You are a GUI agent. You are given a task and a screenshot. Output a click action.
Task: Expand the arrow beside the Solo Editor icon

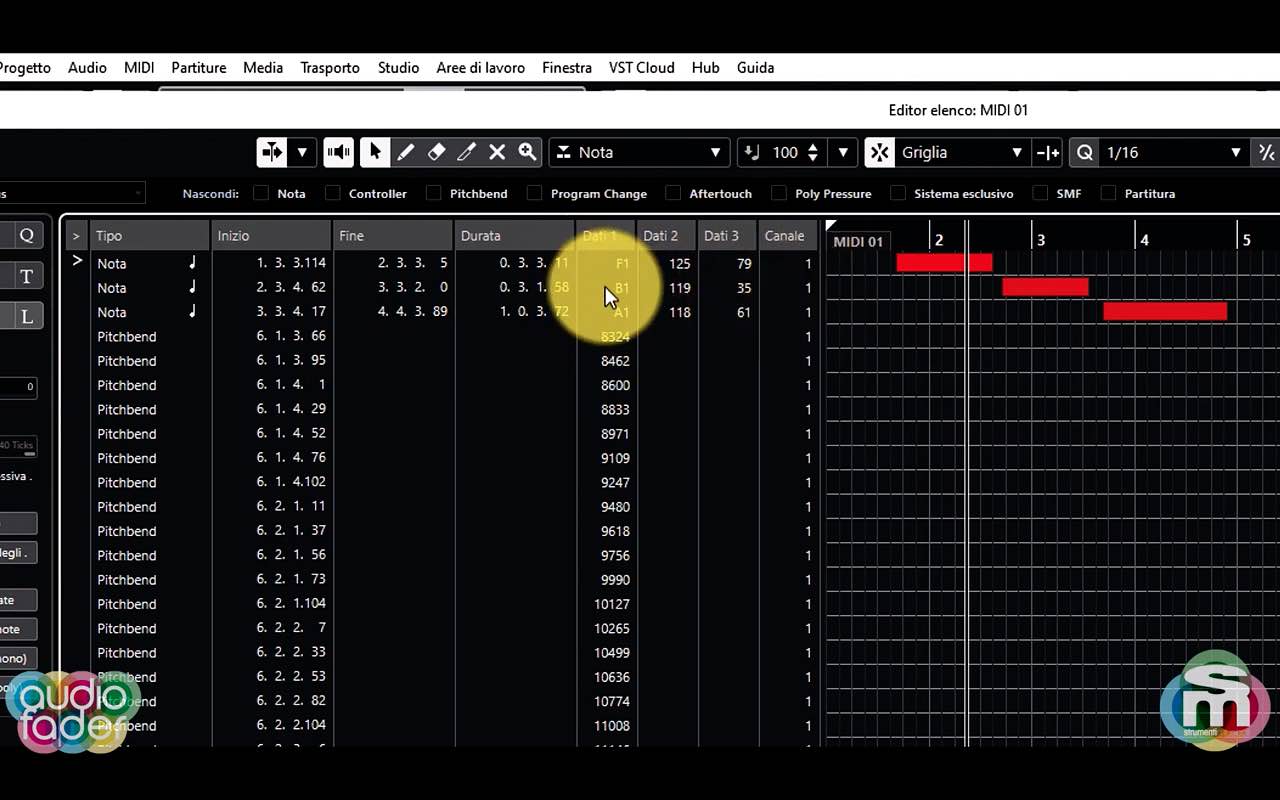302,152
